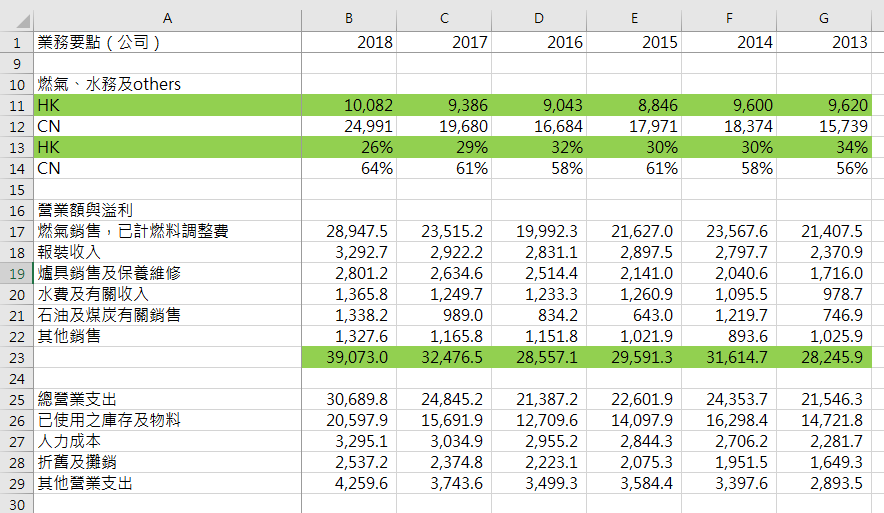Select row 9 header
The width and height of the screenshot is (884, 513).
(17, 63)
